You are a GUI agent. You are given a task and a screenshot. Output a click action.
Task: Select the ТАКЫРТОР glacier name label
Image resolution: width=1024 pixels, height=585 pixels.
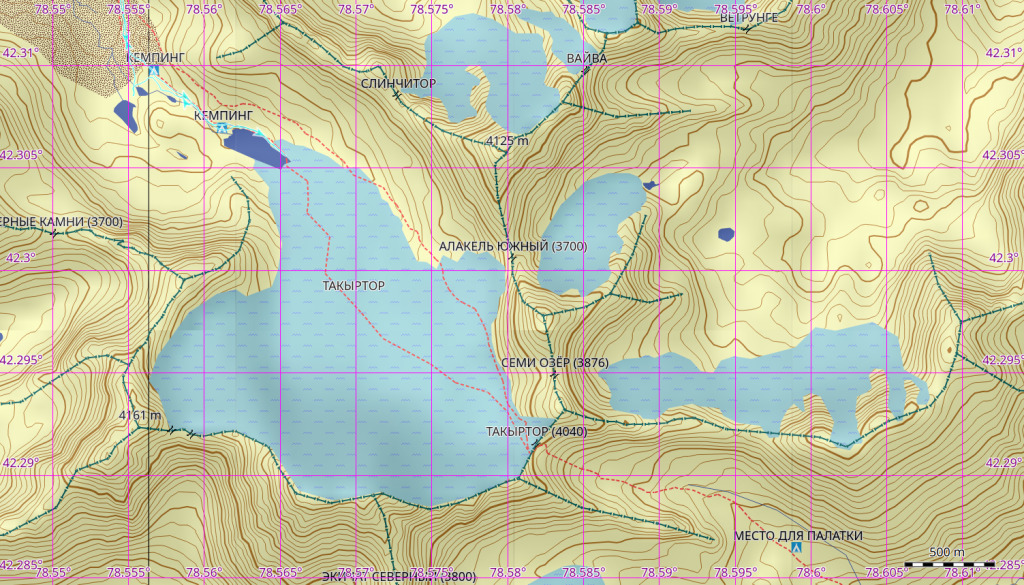[x=353, y=286]
